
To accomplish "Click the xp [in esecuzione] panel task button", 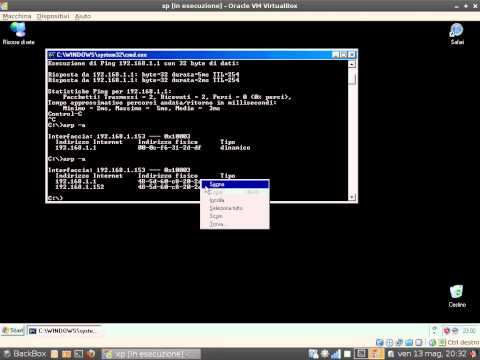I will tap(151, 354).
